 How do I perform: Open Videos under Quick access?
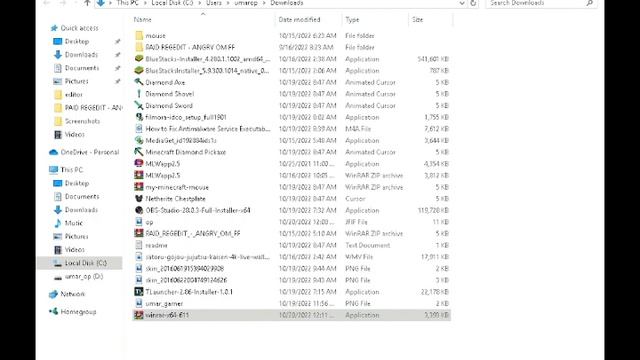click(74, 134)
